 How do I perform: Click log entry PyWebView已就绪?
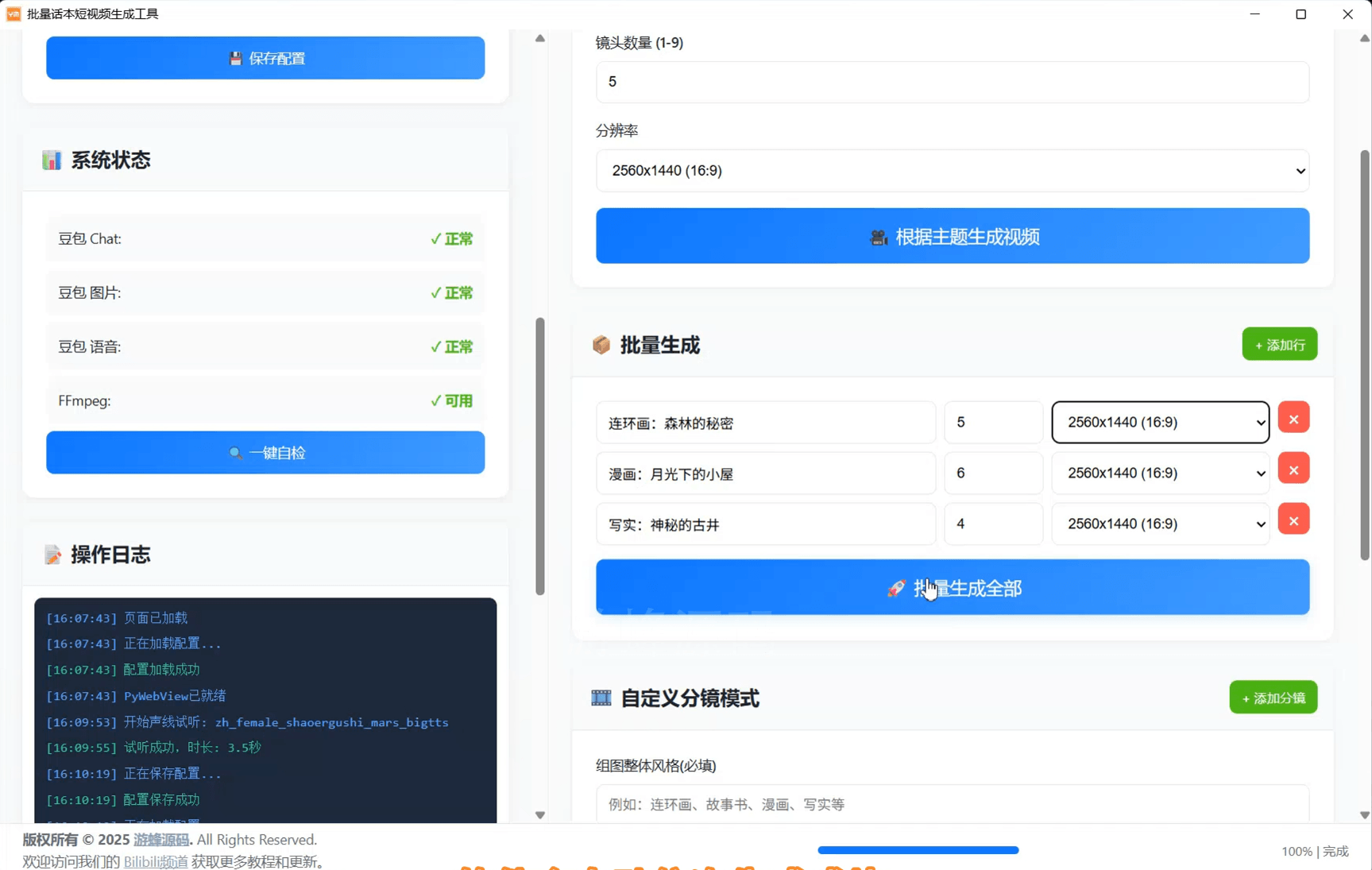click(136, 696)
